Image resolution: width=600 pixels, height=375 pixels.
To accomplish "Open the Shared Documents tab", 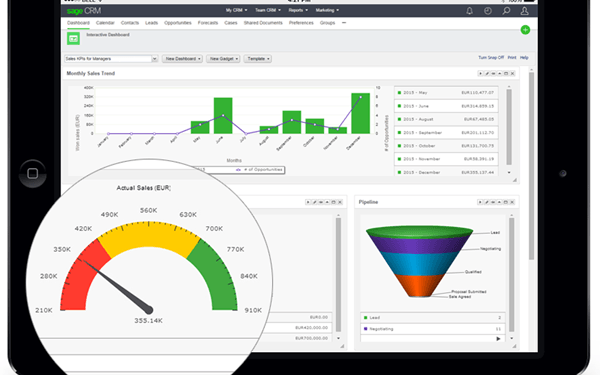I will pos(263,23).
